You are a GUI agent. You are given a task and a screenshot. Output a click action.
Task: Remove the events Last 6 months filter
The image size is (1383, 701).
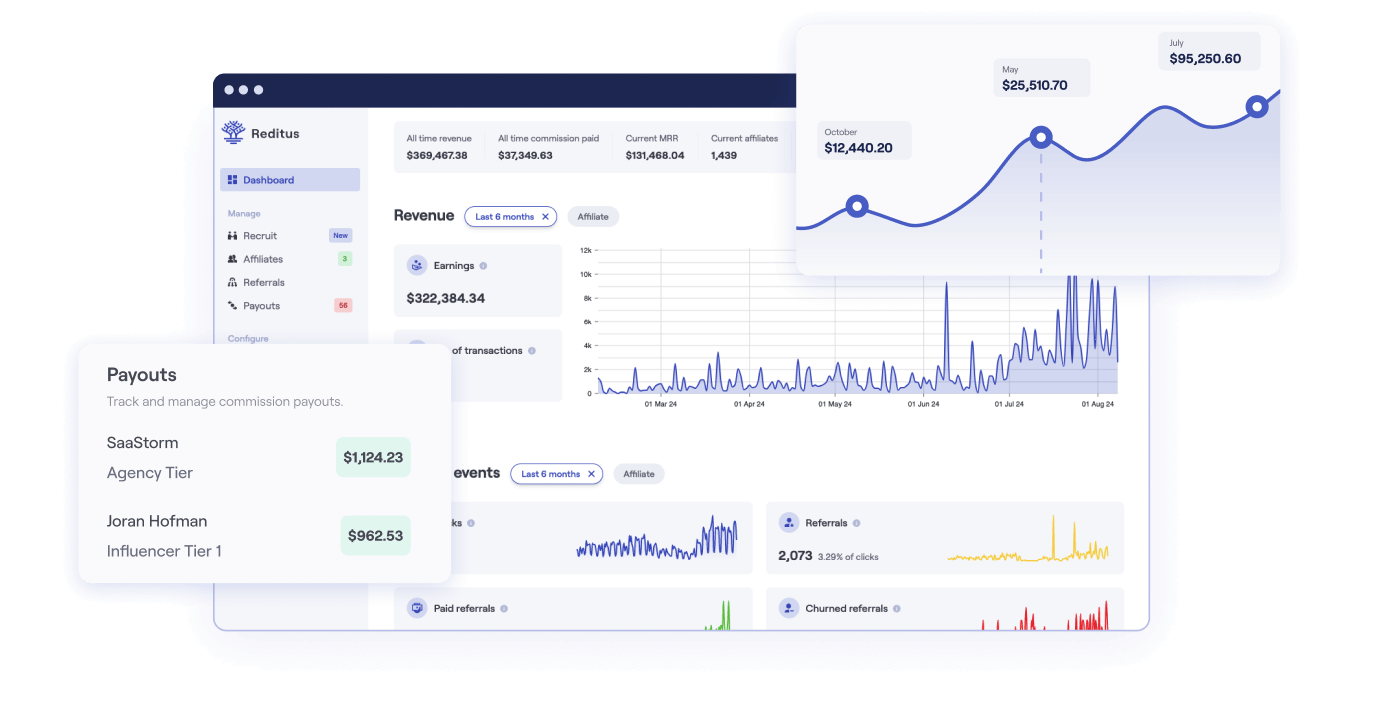click(591, 474)
